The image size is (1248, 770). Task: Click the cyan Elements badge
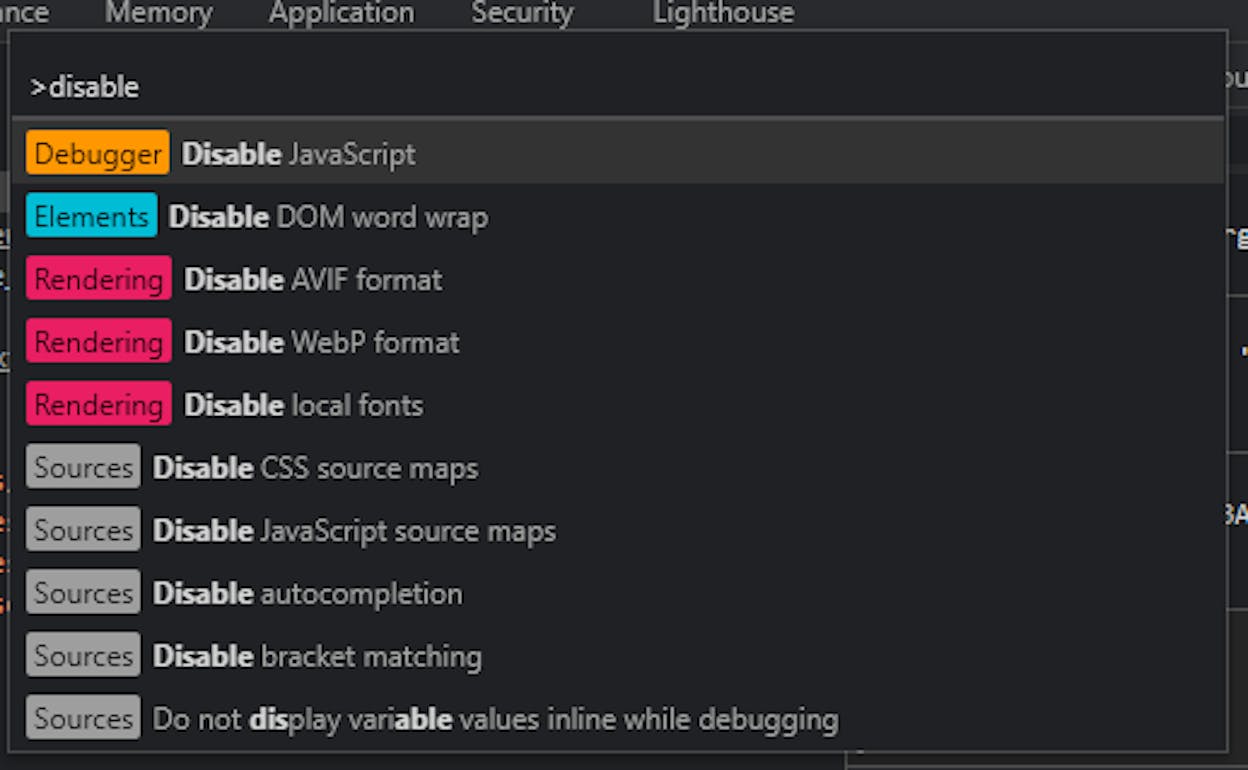[92, 216]
